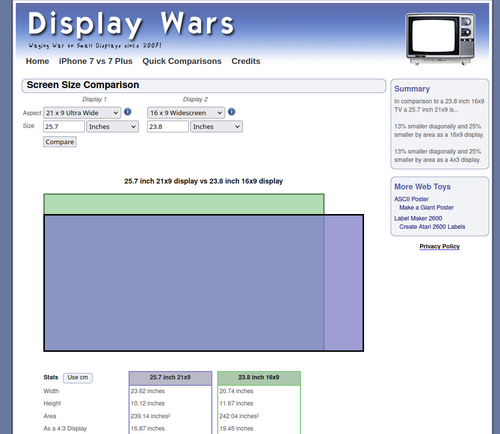Open the Label Maker 2600 link
Viewport: 500px width, 434px height.
(418, 218)
